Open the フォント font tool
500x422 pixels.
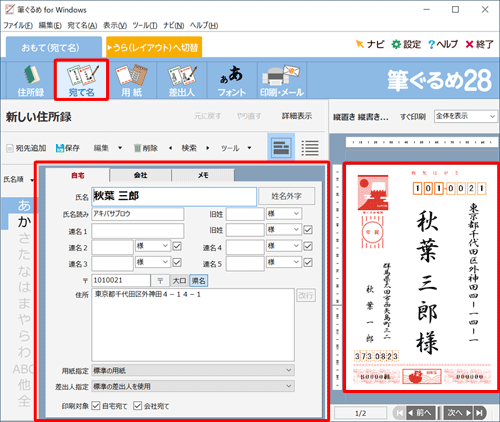pos(232,80)
